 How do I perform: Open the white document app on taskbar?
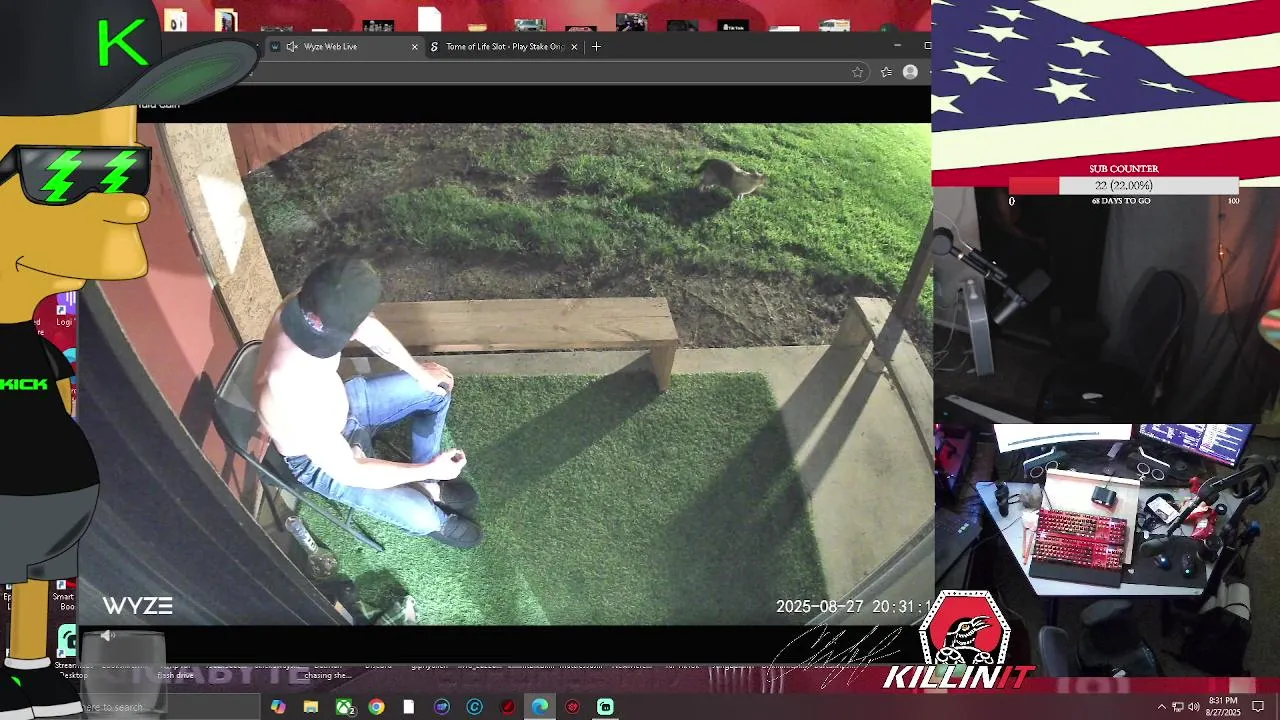(409, 707)
